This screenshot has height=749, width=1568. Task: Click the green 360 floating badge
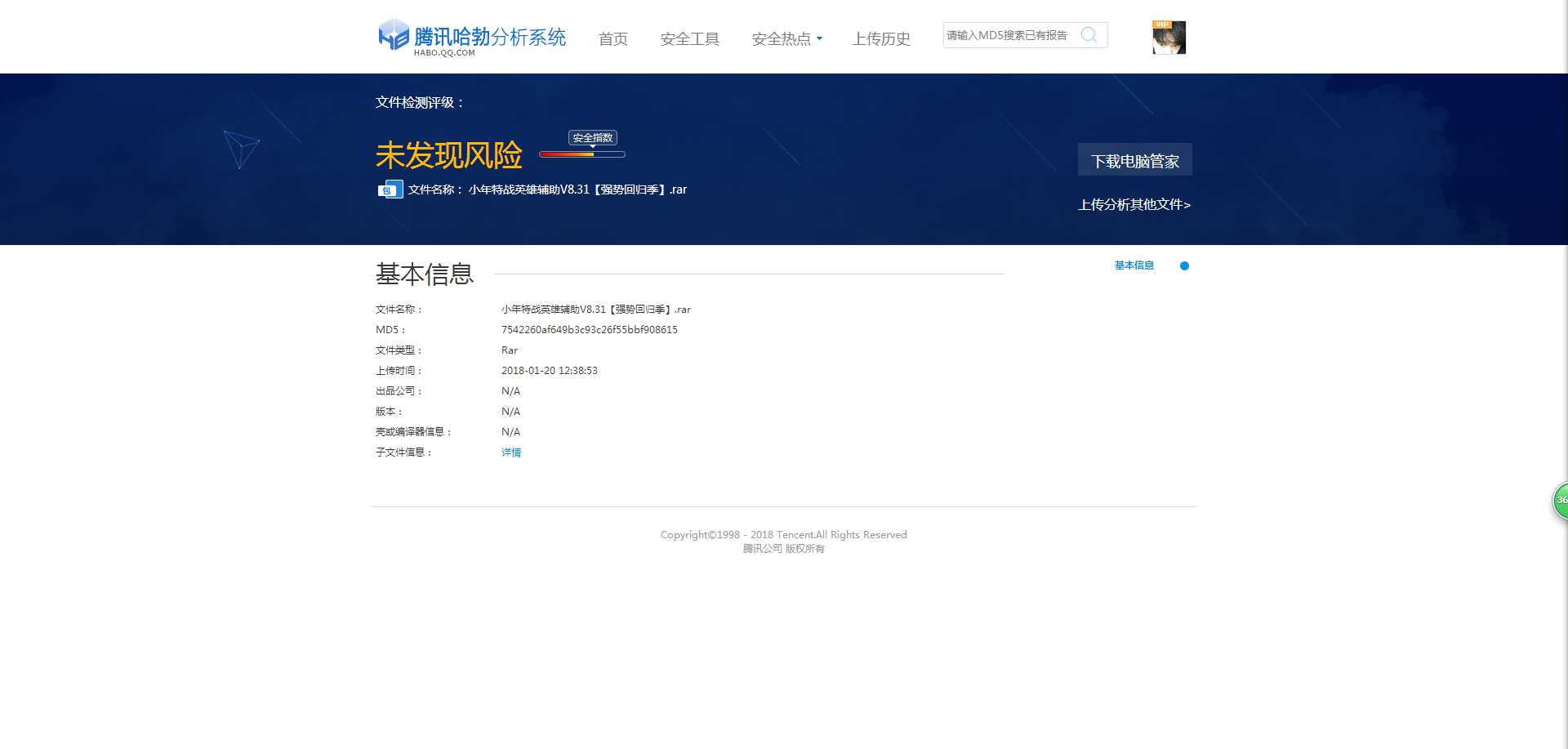point(1560,501)
